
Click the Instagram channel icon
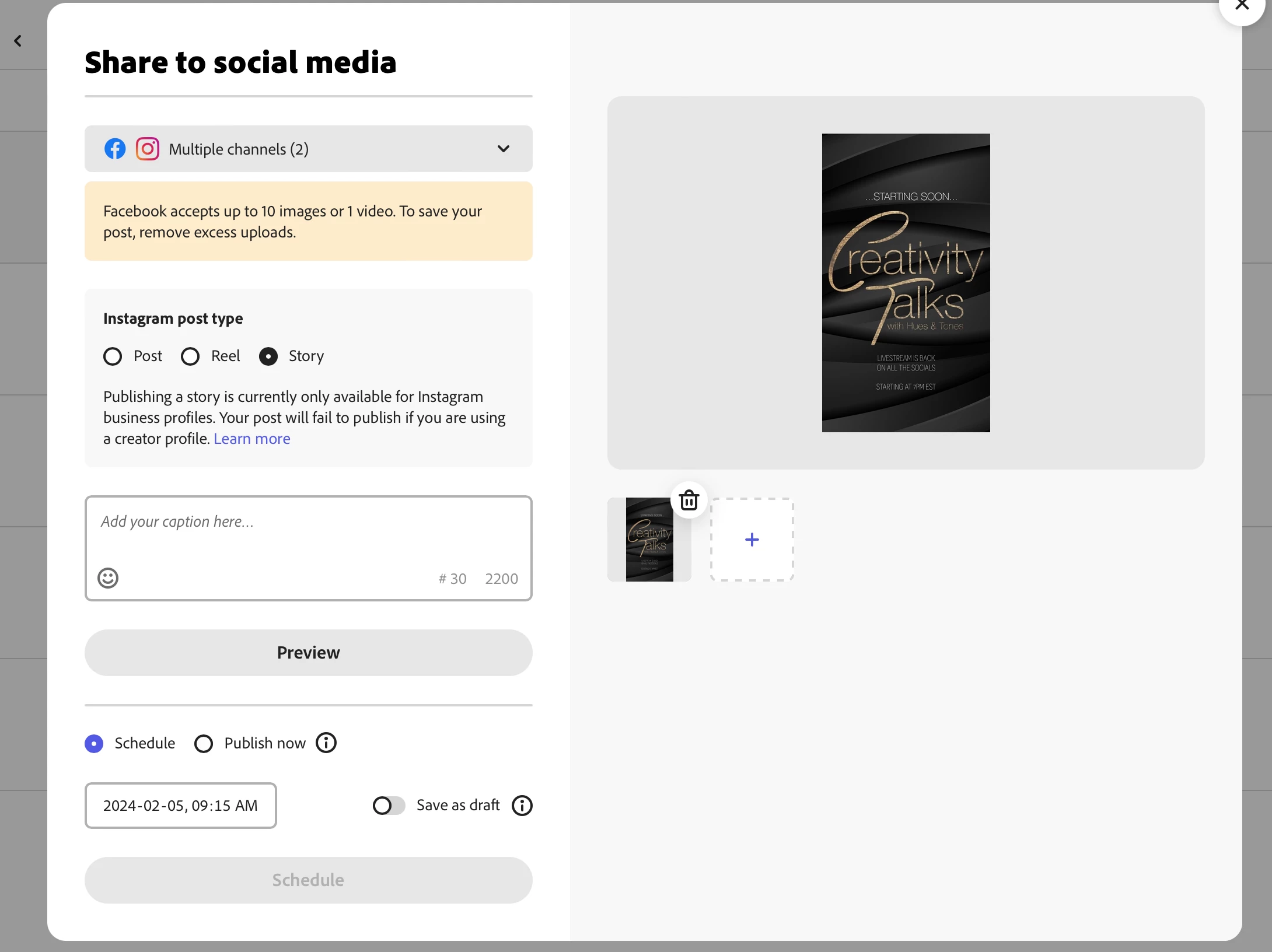tap(147, 149)
